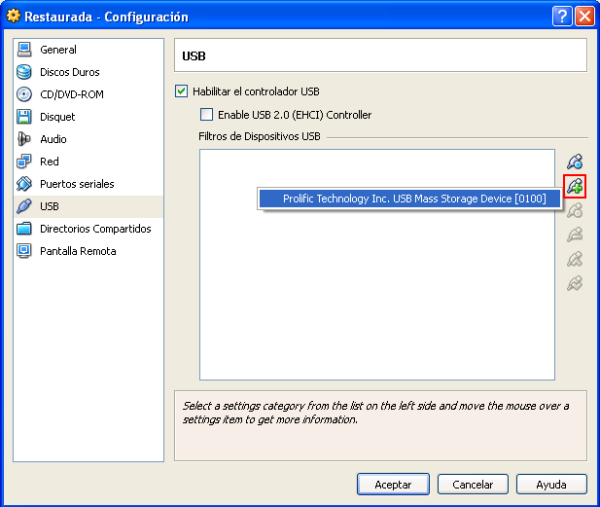Go to Discos Duros settings
This screenshot has width=600, height=507.
[x=69, y=72]
